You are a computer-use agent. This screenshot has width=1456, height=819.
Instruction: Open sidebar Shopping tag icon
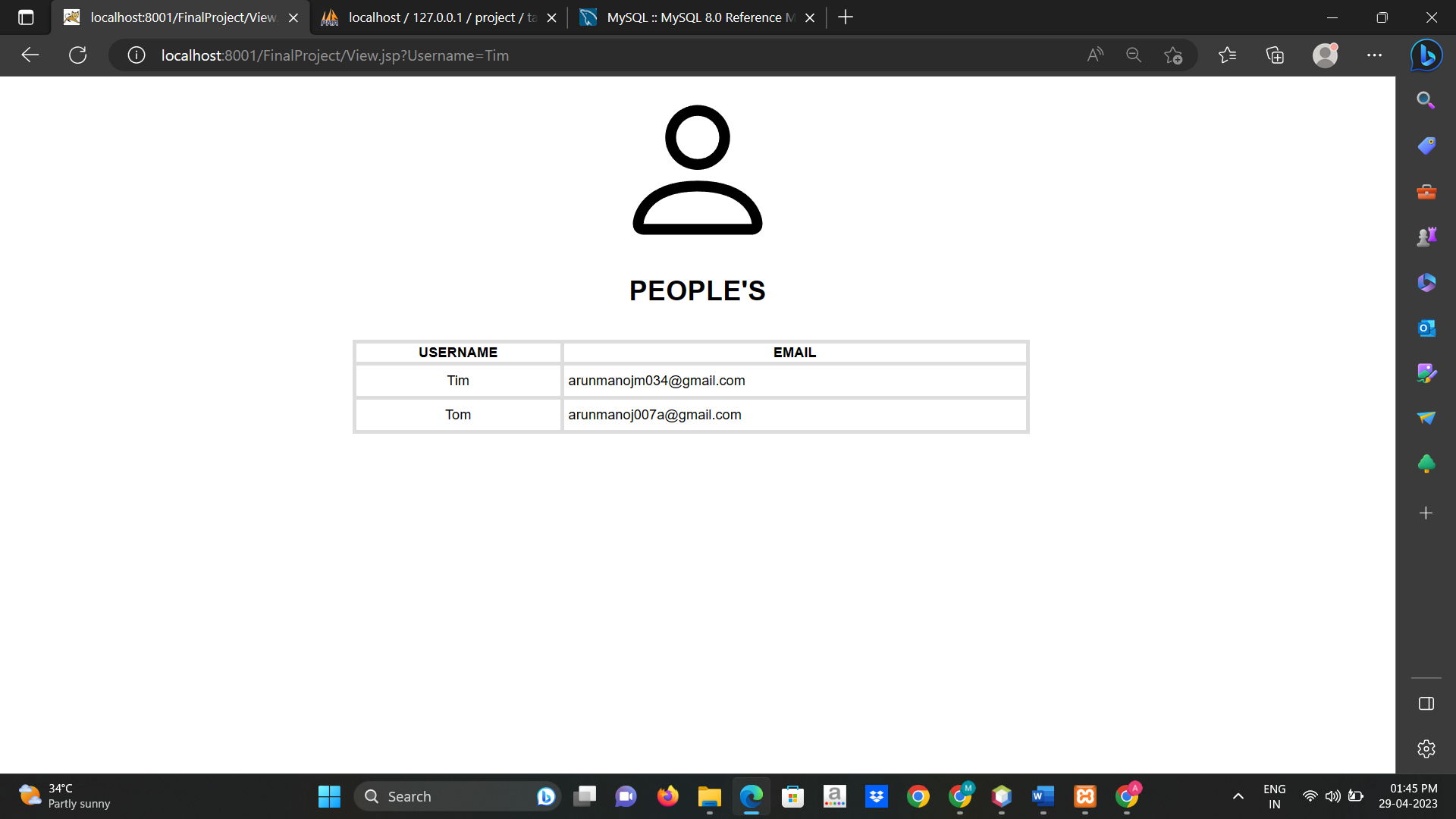1426,146
